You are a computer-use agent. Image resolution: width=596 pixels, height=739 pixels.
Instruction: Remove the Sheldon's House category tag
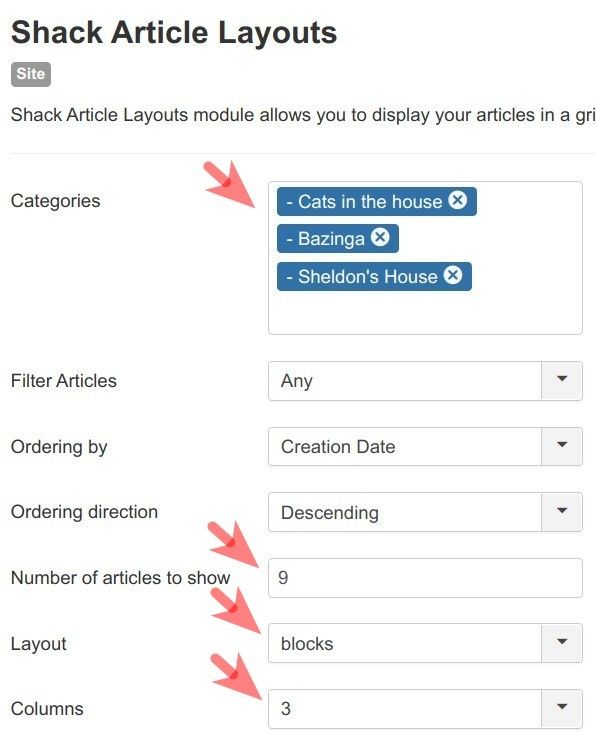[453, 274]
